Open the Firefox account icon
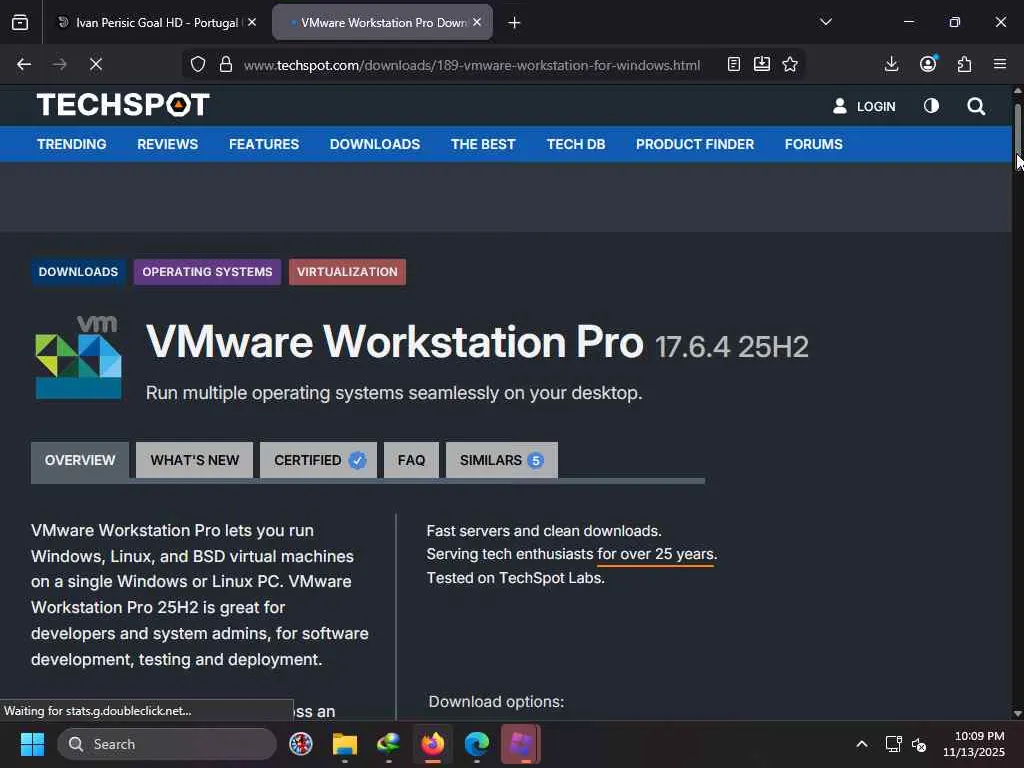This screenshot has width=1024, height=768. (x=928, y=64)
